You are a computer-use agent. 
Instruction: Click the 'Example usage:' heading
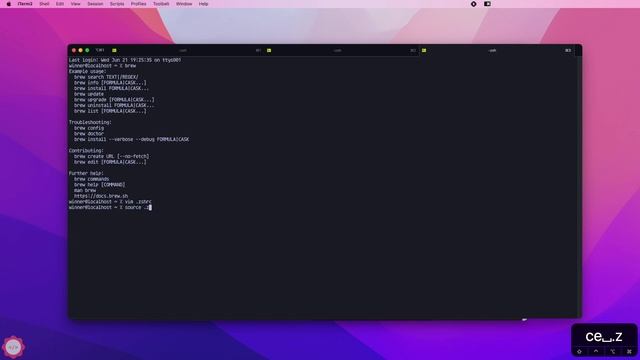click(87, 71)
